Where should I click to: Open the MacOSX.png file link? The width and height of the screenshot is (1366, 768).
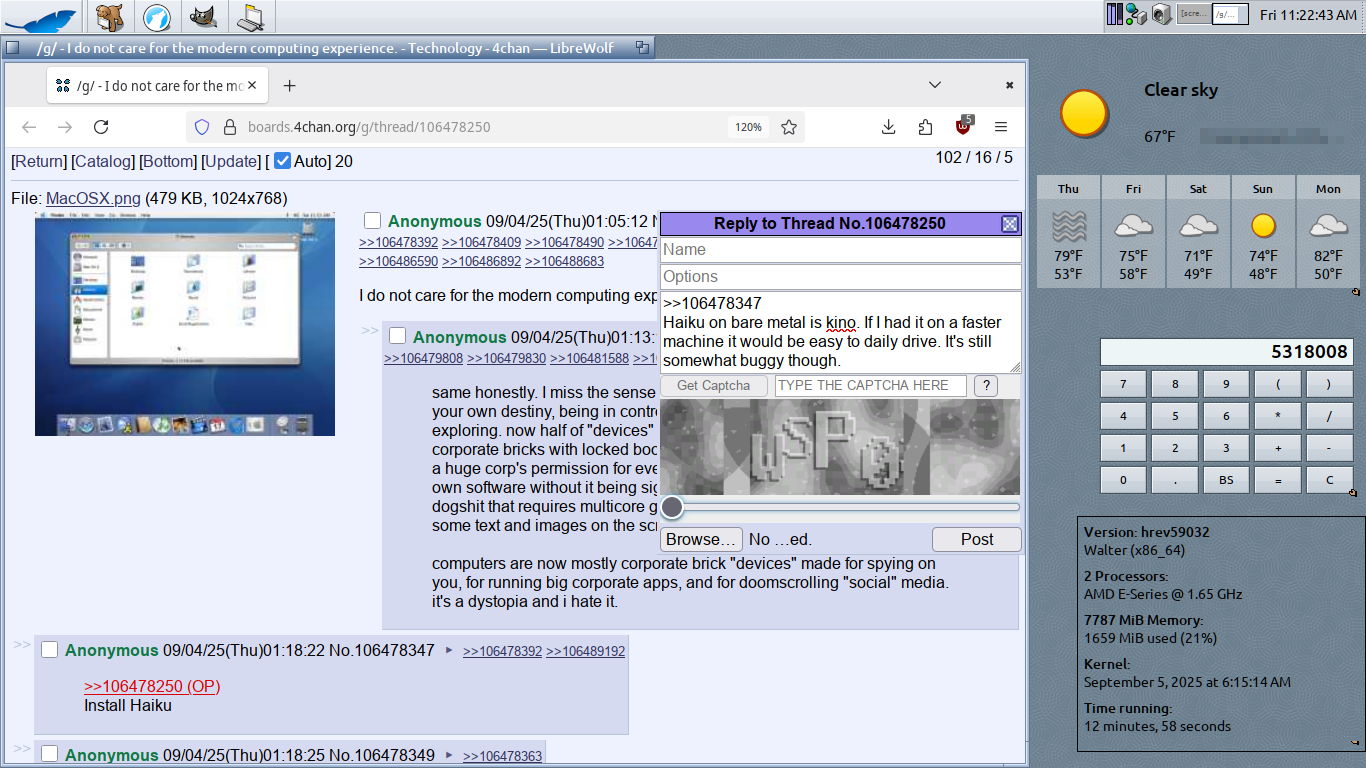click(93, 198)
